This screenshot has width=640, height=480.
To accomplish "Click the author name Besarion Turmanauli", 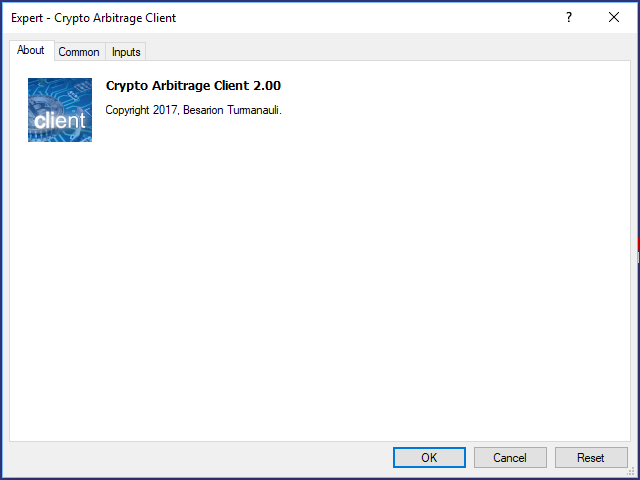I will click(x=231, y=110).
